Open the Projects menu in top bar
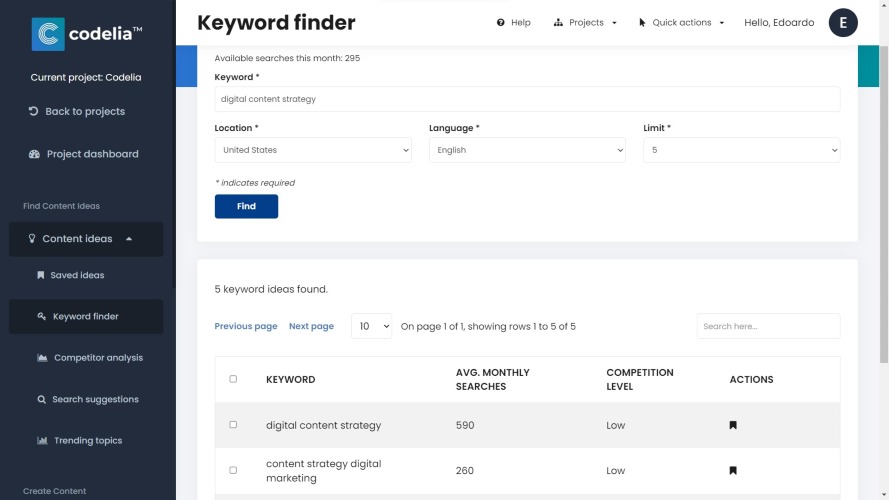The height and width of the screenshot is (500, 889). [585, 22]
